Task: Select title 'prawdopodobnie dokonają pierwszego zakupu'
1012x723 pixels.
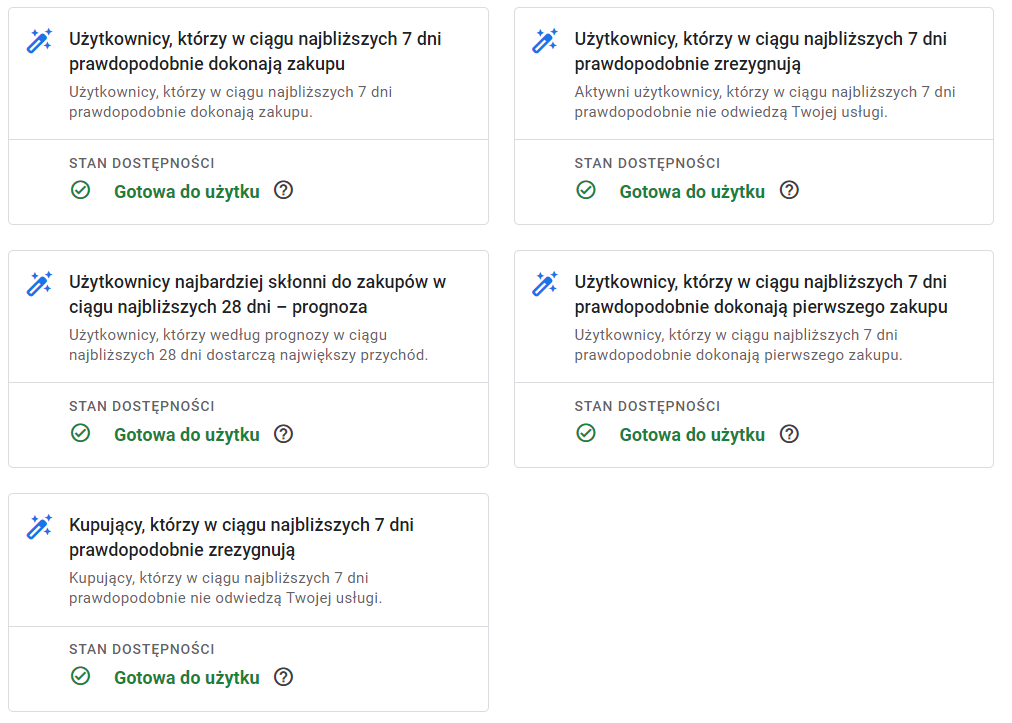Action: [761, 294]
